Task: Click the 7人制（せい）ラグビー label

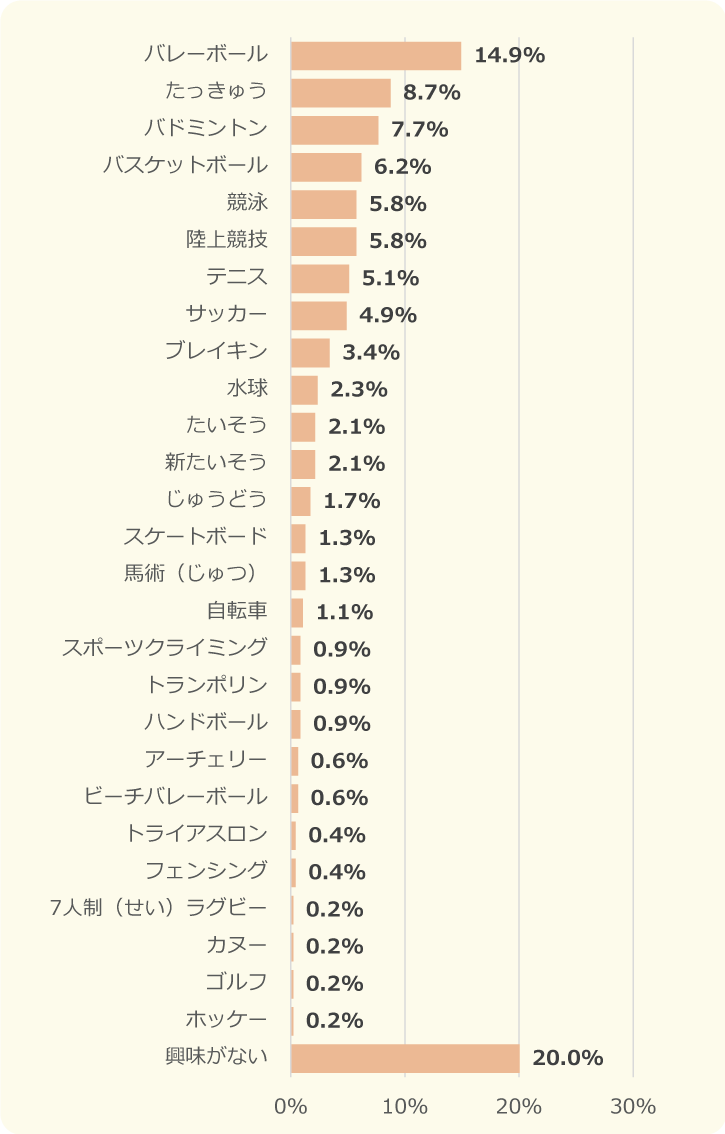Action: tap(158, 908)
